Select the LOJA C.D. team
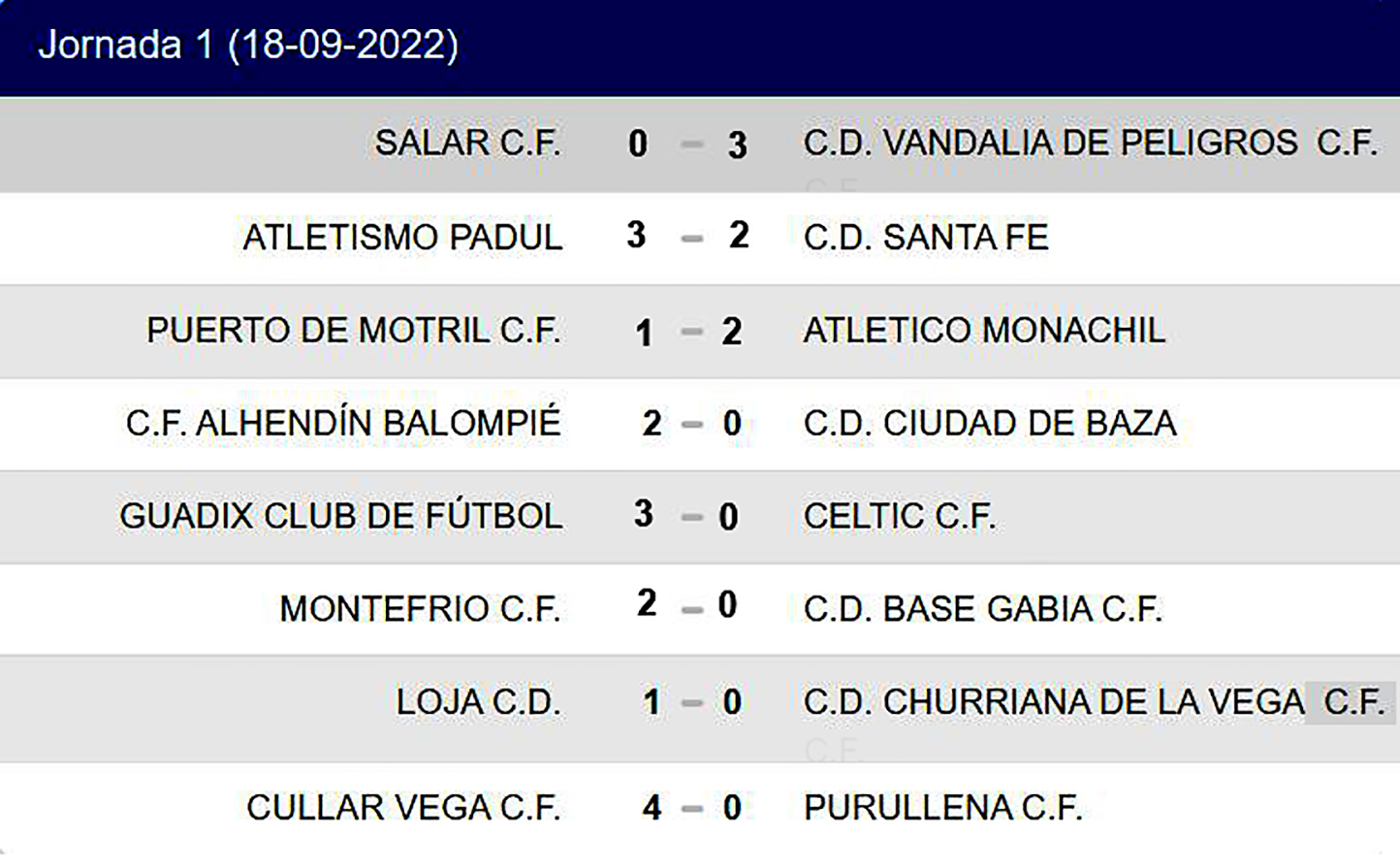1400x867 pixels. pyautogui.click(x=478, y=702)
